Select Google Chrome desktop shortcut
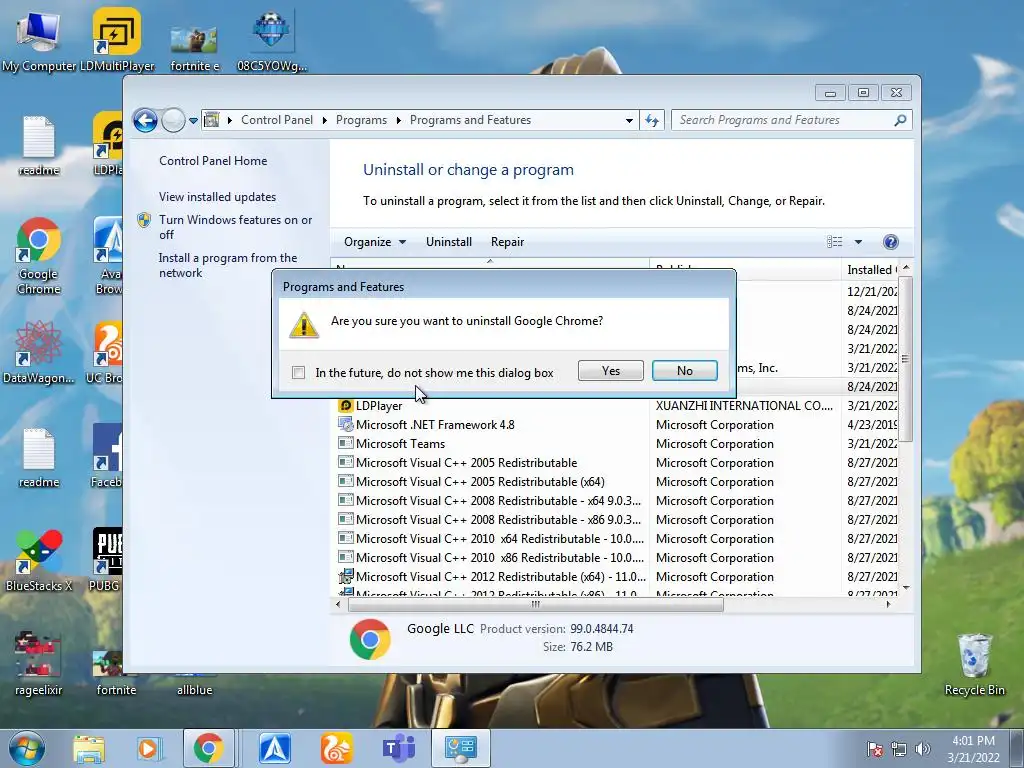 [39, 256]
